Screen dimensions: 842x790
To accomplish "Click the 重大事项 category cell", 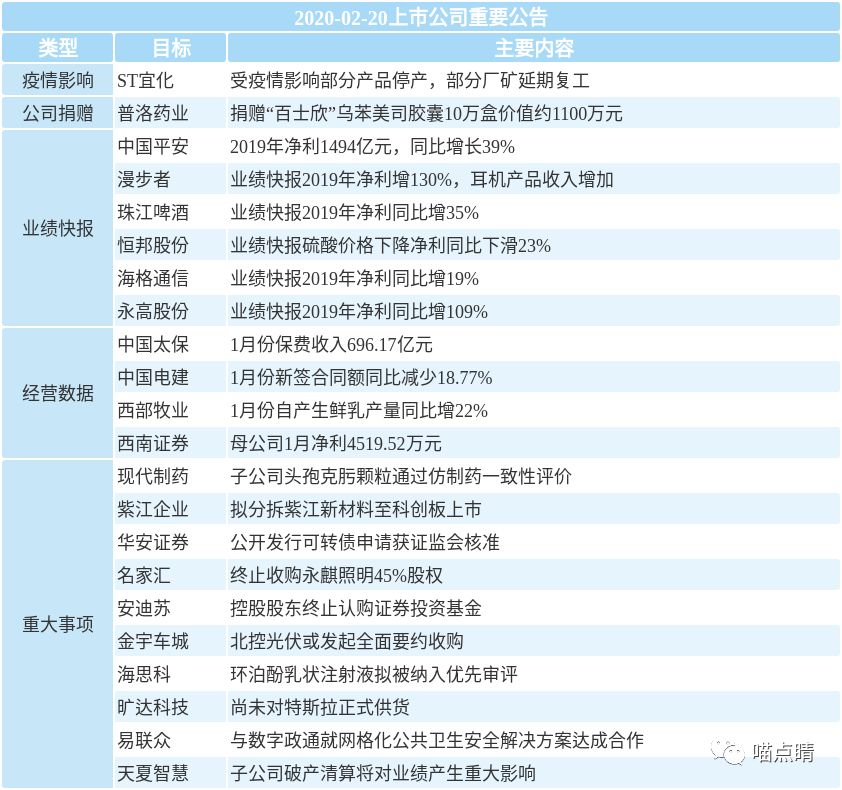I will (57, 624).
